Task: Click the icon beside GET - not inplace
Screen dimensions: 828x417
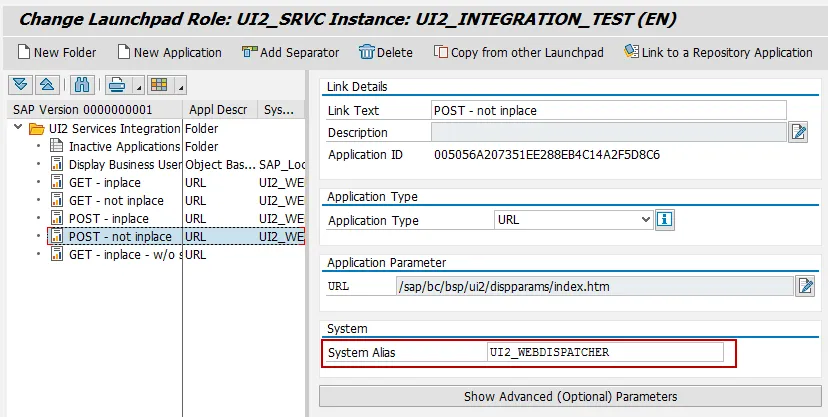Action: pos(57,200)
